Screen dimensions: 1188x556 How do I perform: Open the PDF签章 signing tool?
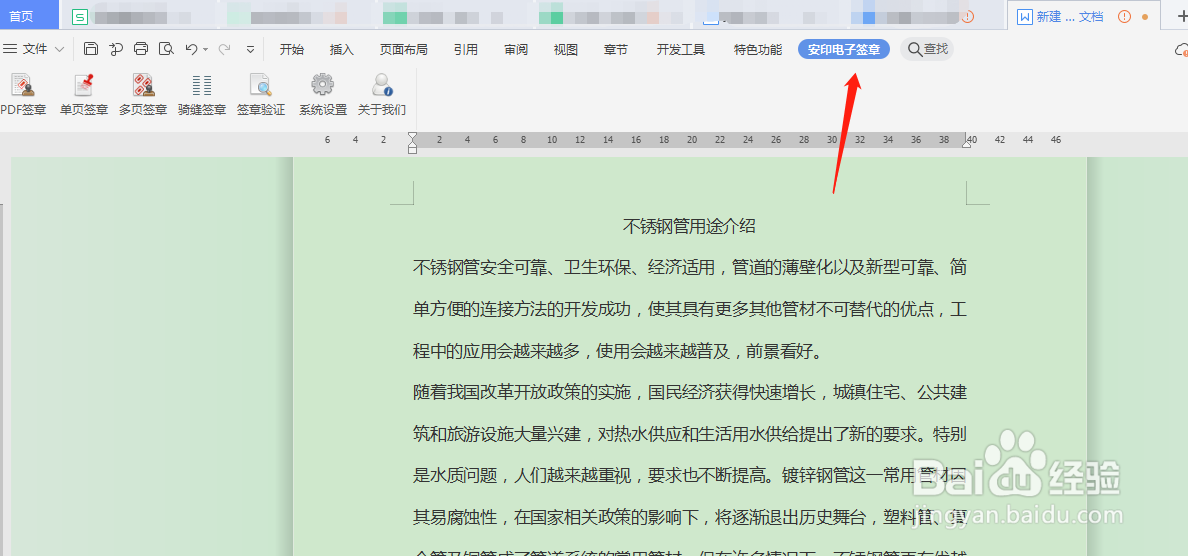[x=23, y=95]
